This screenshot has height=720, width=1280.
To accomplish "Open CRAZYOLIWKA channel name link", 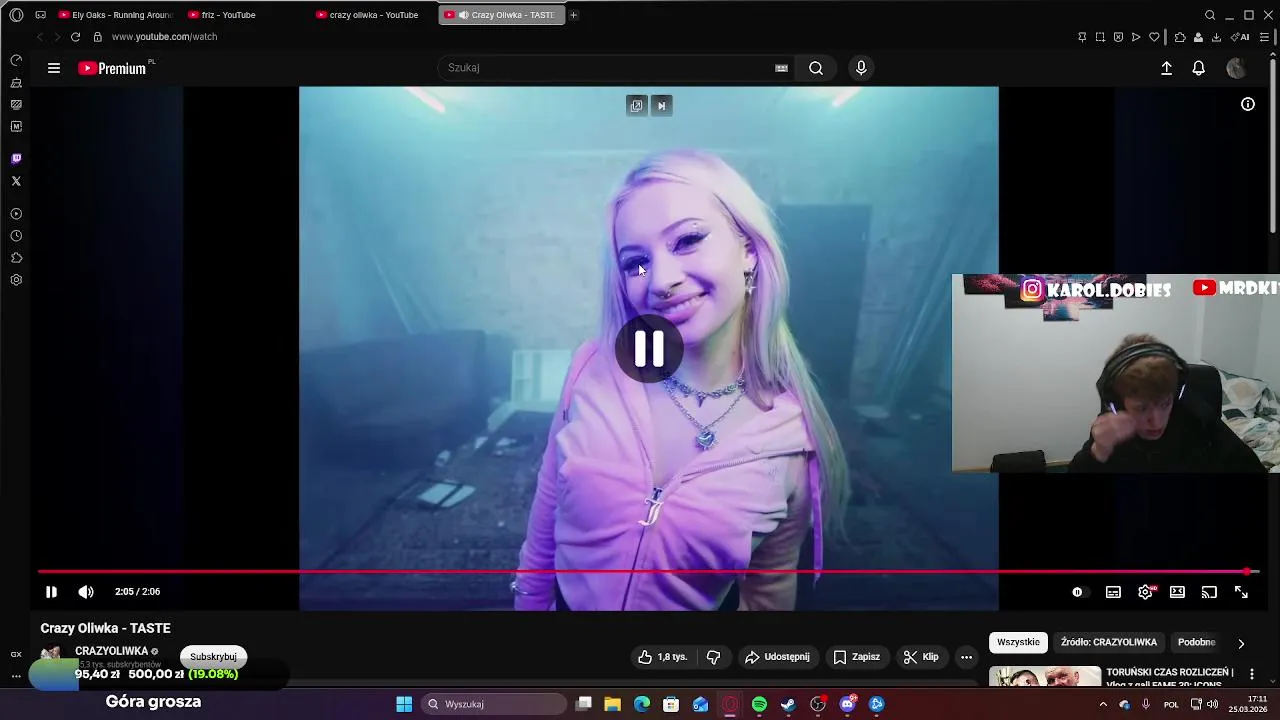I will [x=111, y=651].
